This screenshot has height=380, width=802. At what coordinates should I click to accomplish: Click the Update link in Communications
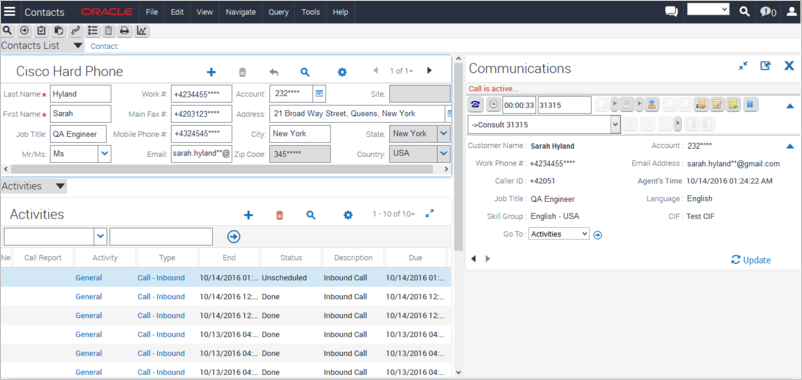(751, 260)
